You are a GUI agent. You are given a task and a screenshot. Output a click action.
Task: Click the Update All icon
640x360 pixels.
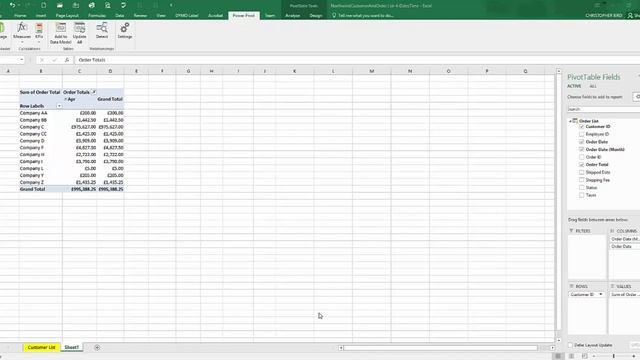point(80,28)
